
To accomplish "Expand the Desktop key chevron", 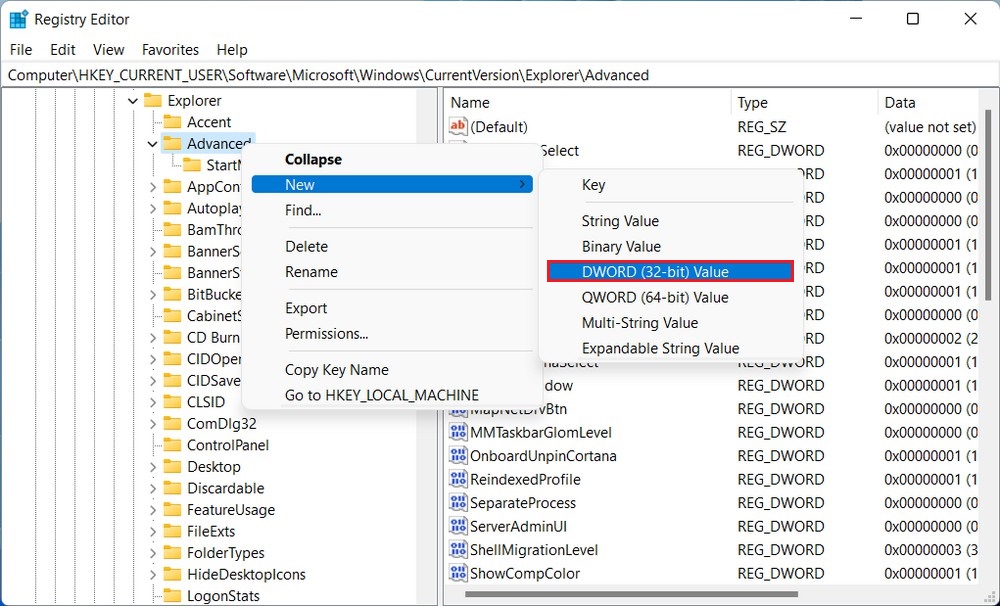I will tap(152, 467).
